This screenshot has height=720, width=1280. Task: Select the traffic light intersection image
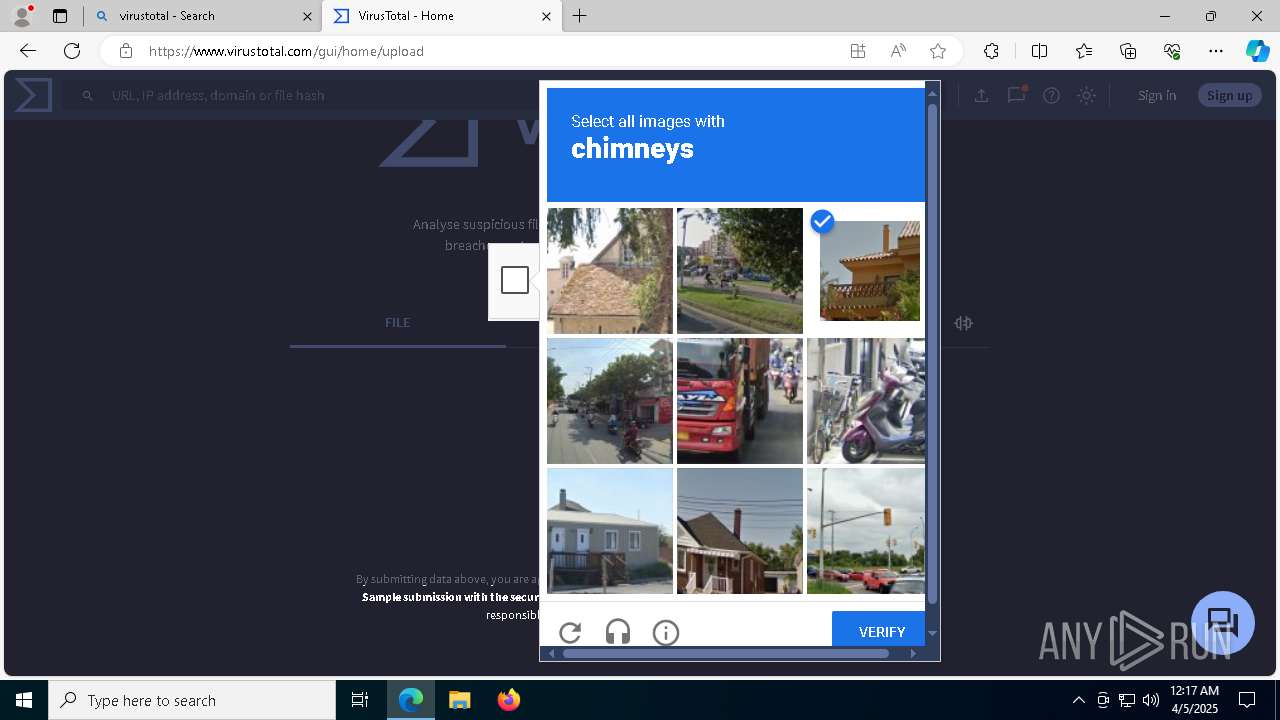pyautogui.click(x=866, y=531)
